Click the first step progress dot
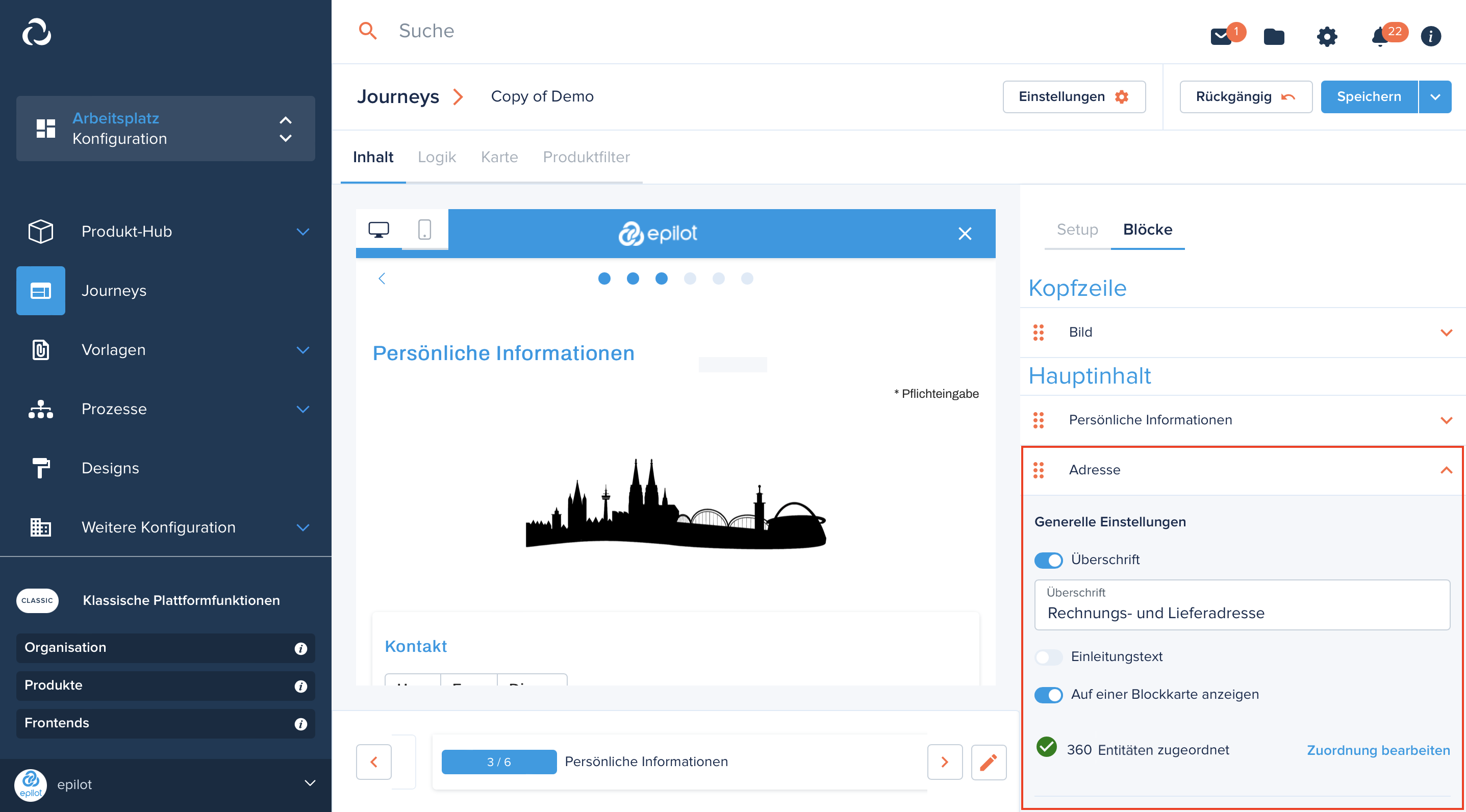The image size is (1466, 812). pyautogui.click(x=604, y=278)
